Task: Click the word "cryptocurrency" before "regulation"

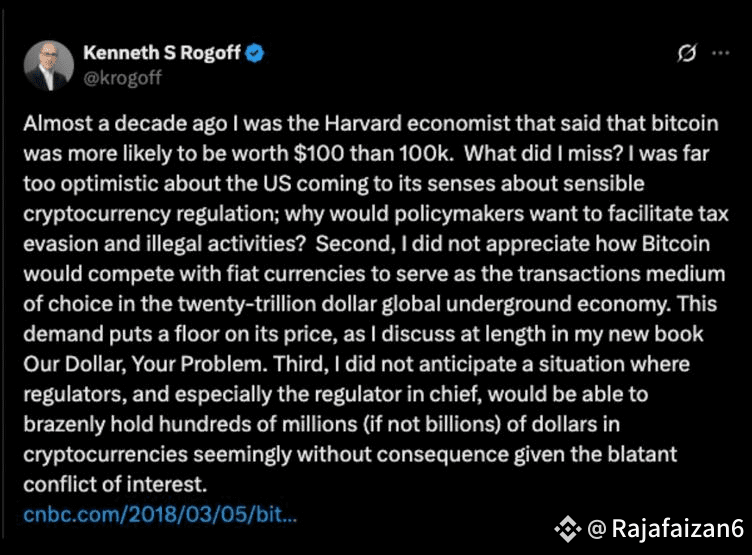Action: point(97,214)
